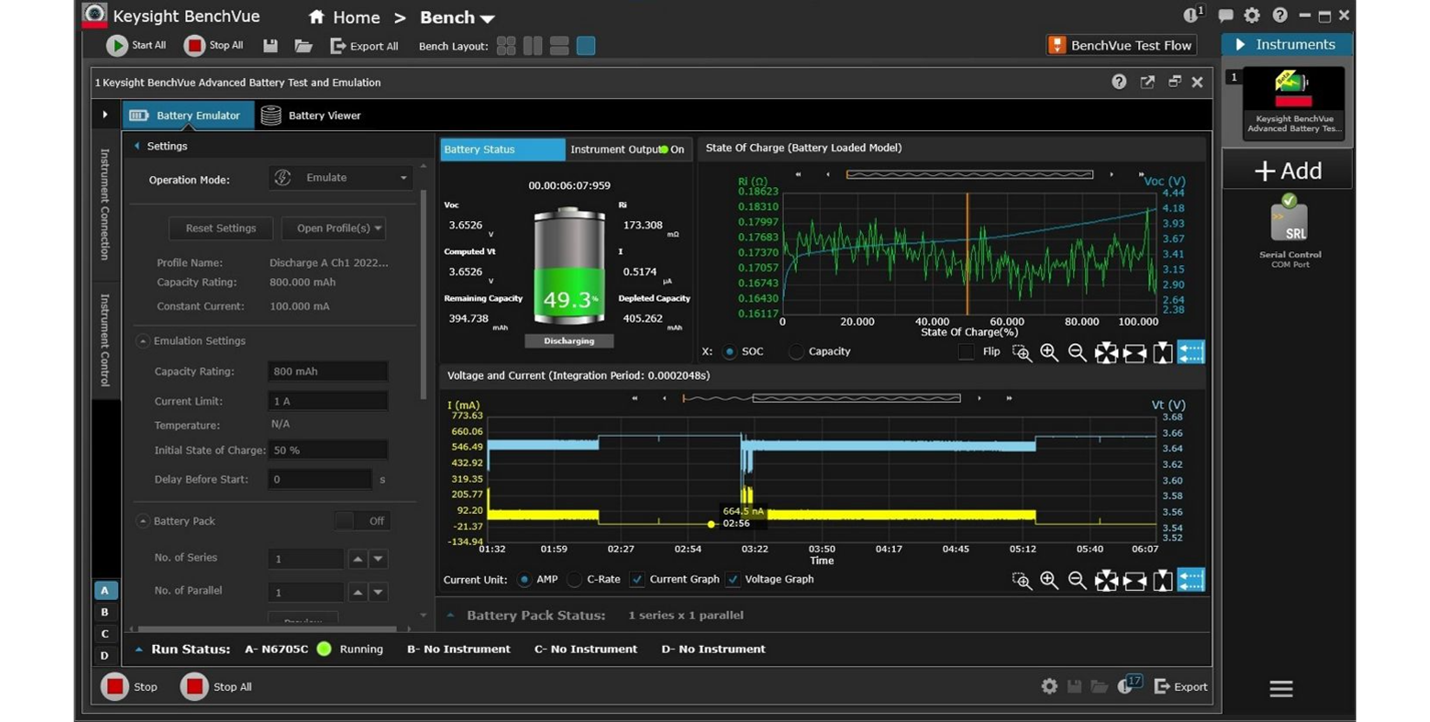Image resolution: width=1430 pixels, height=722 pixels.
Task: Click the save disk icon in toolbar
Action: tap(270, 46)
